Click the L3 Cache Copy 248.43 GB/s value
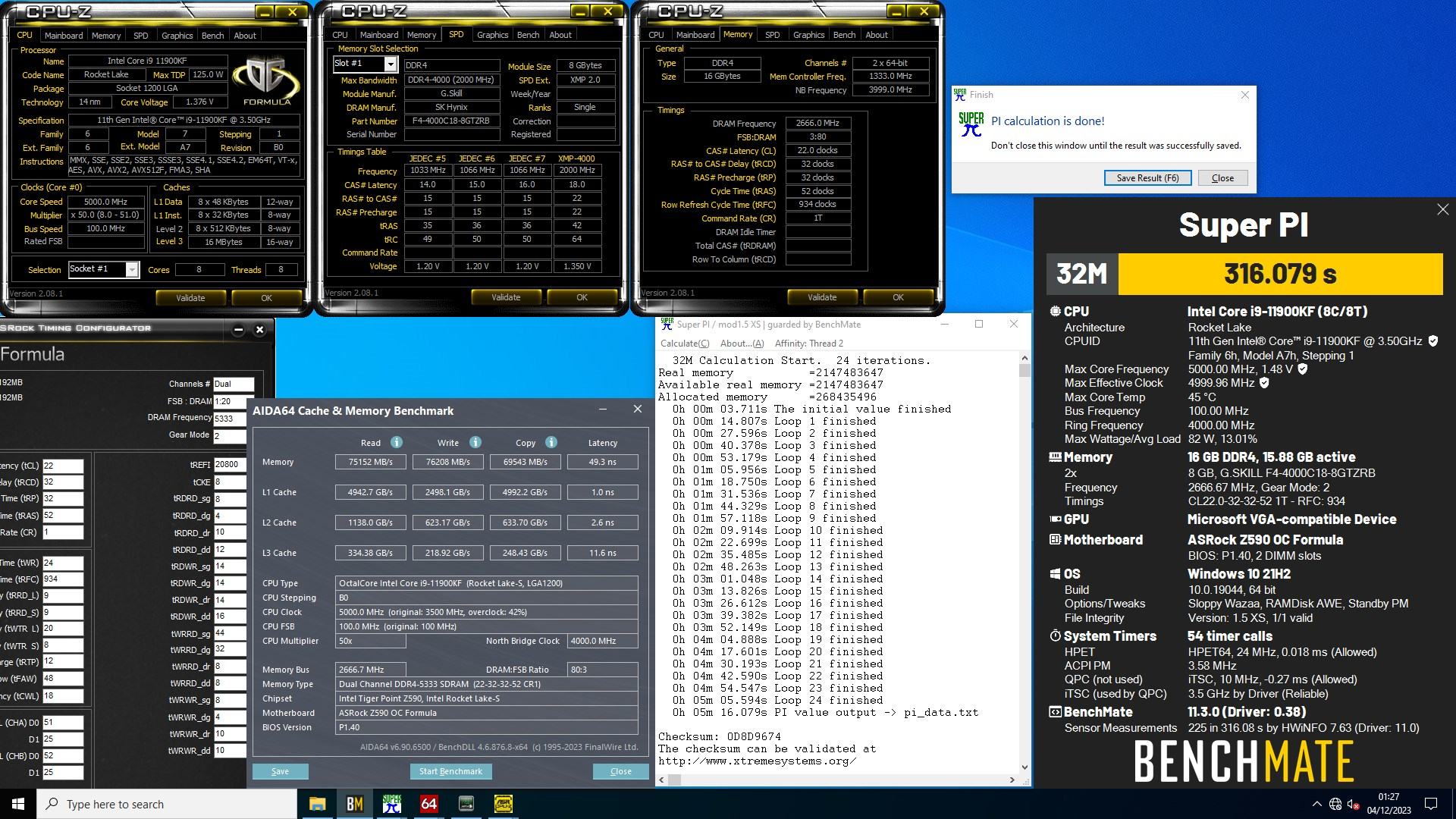 pos(524,553)
